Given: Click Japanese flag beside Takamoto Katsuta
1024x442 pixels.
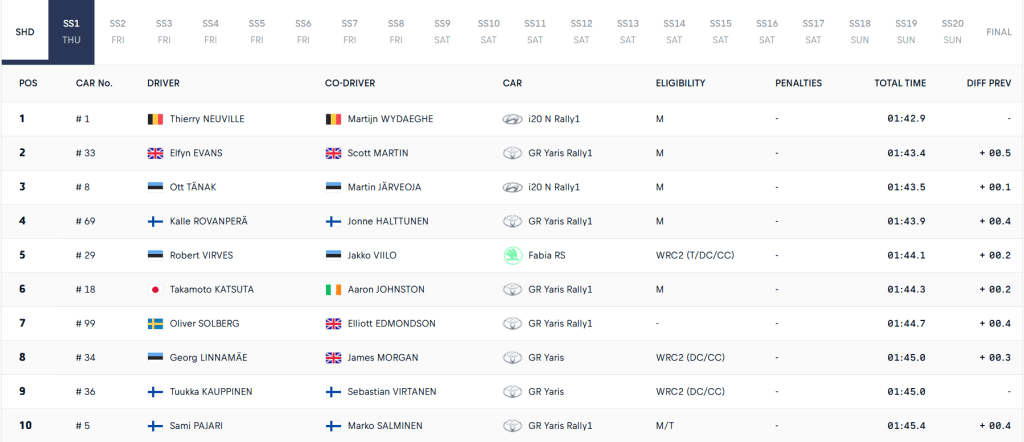Looking at the screenshot, I should click(x=155, y=289).
